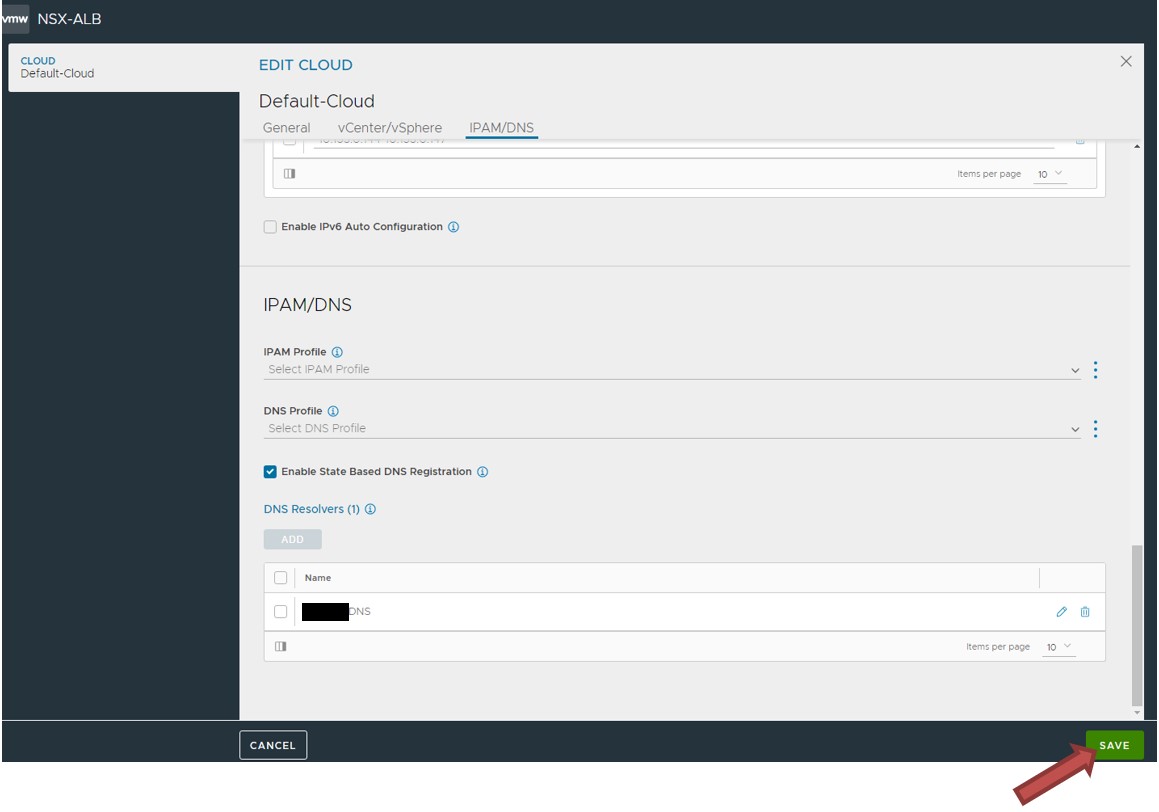This screenshot has width=1159, height=812.
Task: Open column chooser in DNS Resolvers table
Action: tap(281, 646)
